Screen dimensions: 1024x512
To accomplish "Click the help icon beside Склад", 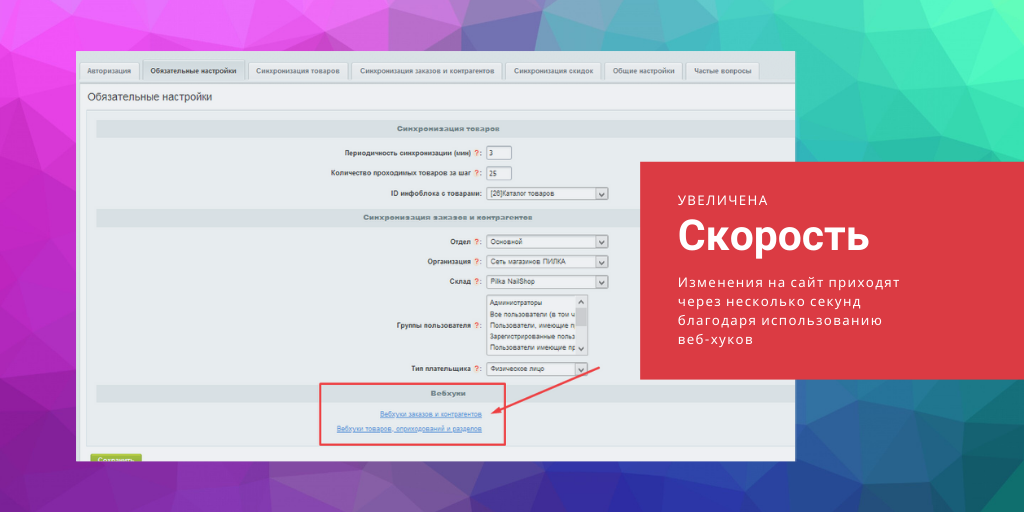I will coord(476,282).
